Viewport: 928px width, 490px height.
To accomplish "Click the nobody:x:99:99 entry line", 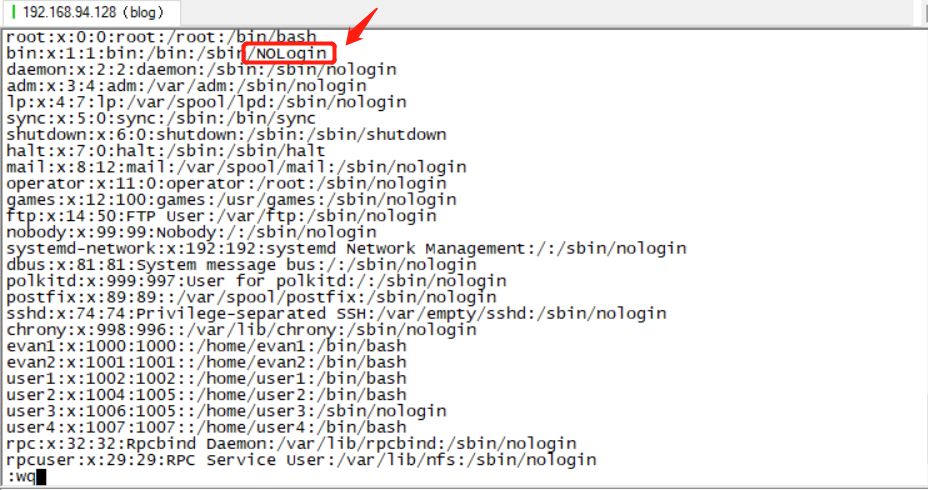I will coord(191,233).
